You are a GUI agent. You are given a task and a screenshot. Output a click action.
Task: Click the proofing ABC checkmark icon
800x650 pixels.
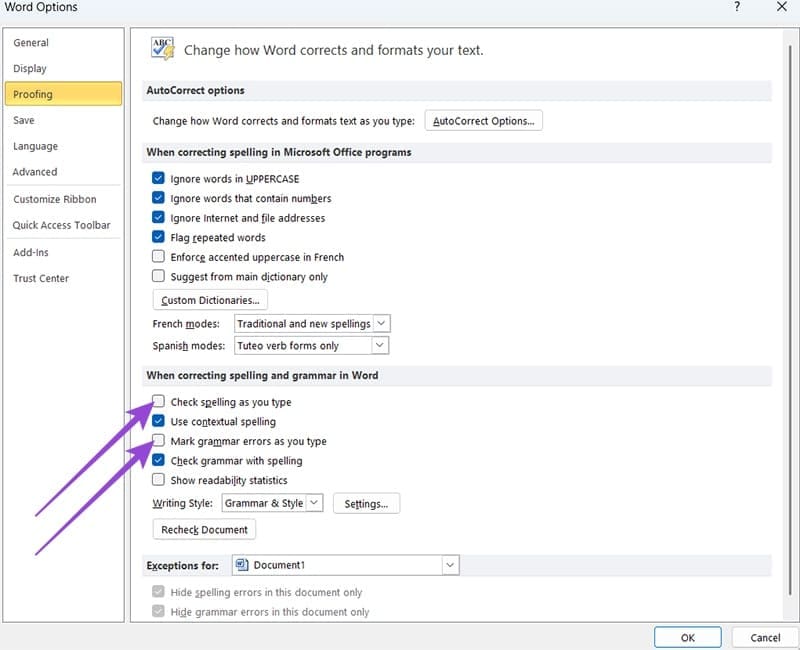163,49
